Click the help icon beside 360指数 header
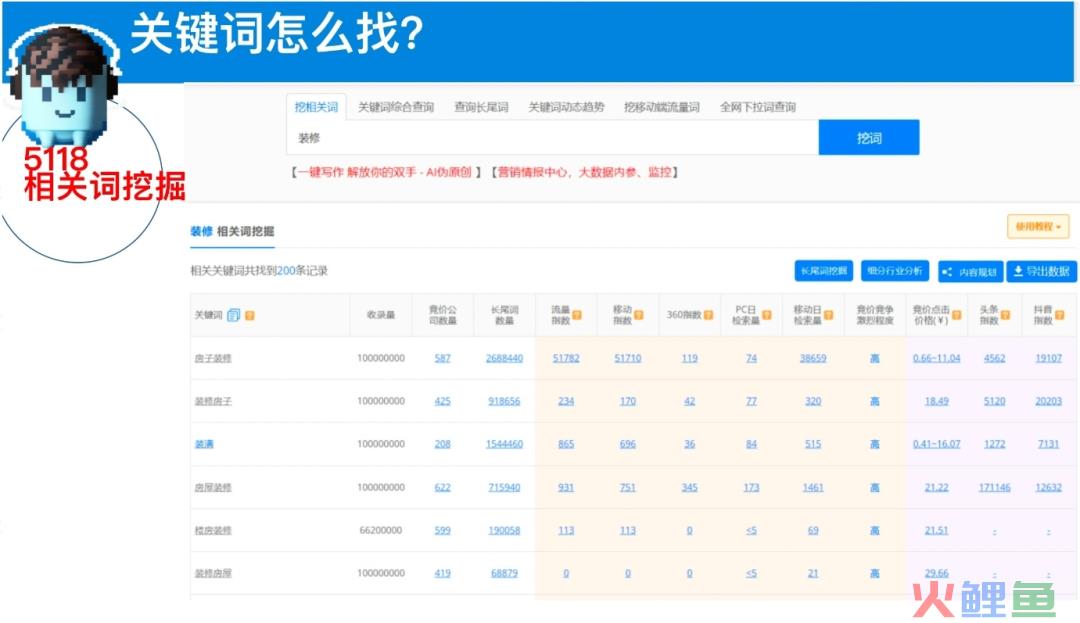 pyautogui.click(x=708, y=315)
